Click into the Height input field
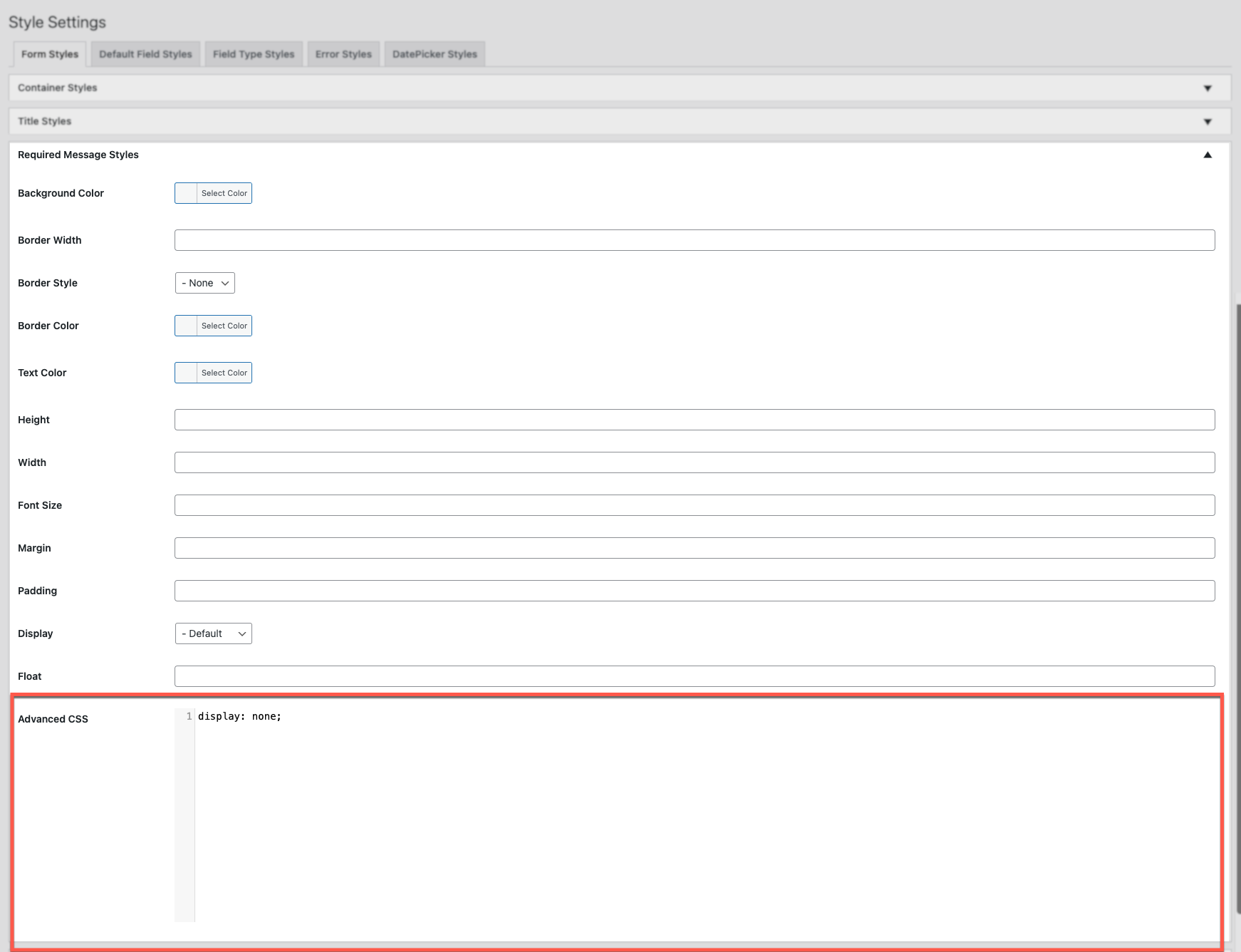The height and width of the screenshot is (952, 1241). click(694, 420)
